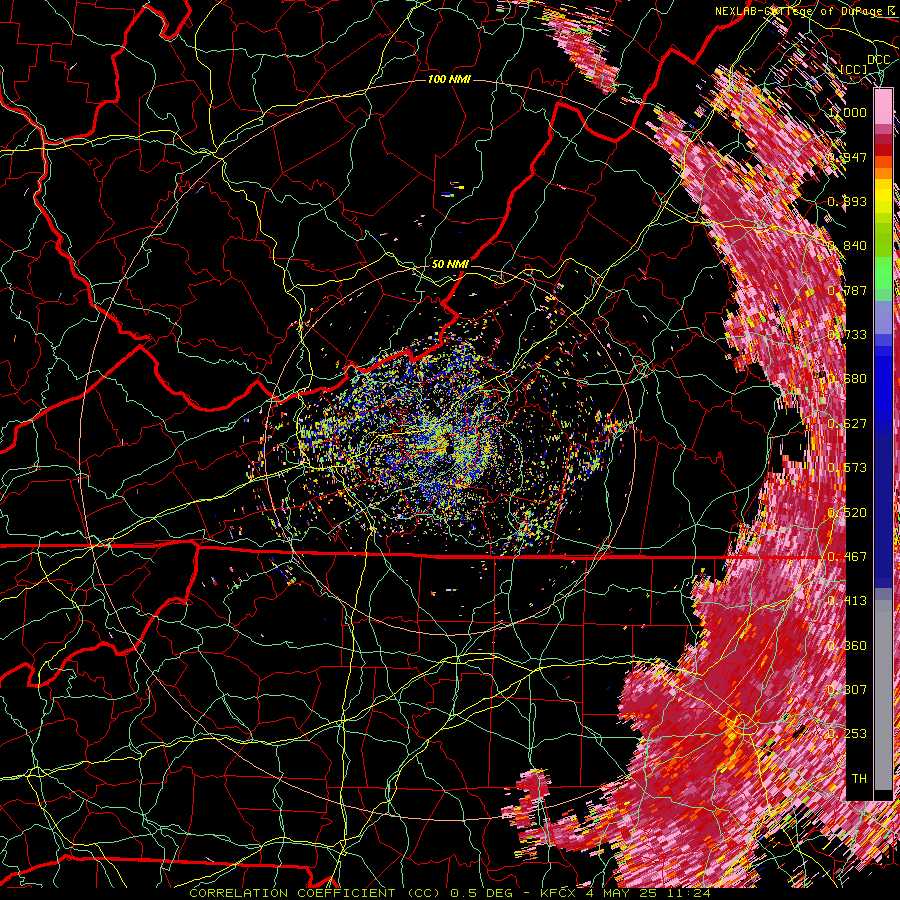Click the CORRELATION COEFFICIENT (CC) caption text
This screenshot has width=900, height=900.
click(316, 893)
